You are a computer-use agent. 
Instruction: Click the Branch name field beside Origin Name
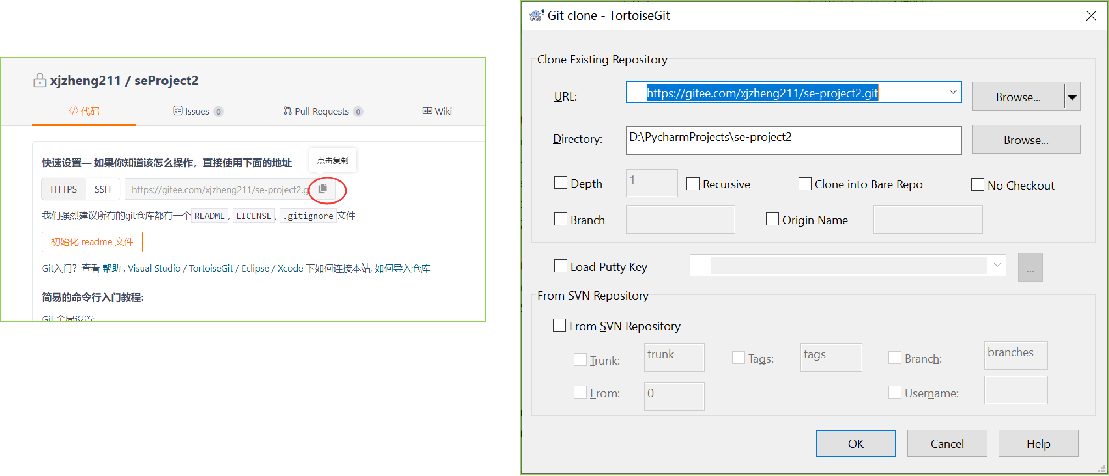point(680,219)
